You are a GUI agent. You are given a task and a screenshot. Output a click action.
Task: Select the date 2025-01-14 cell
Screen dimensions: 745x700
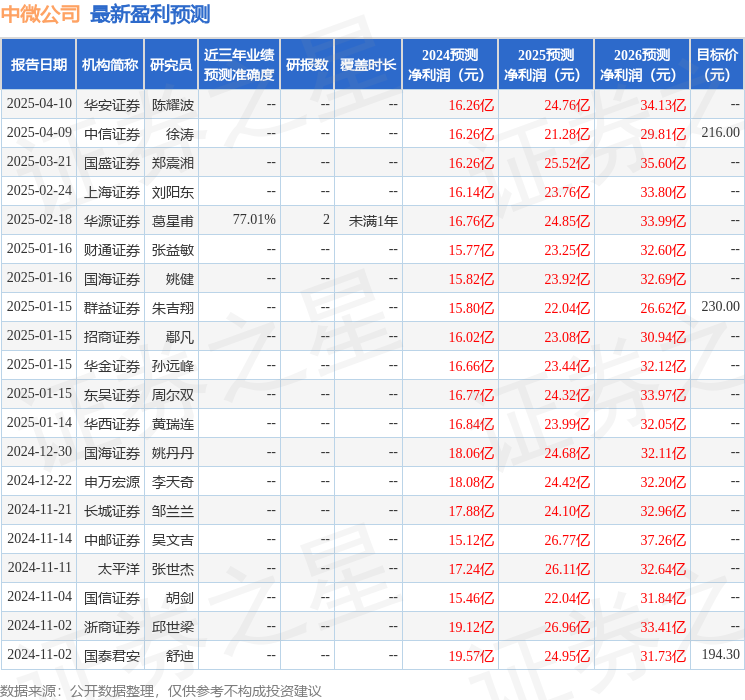39,423
